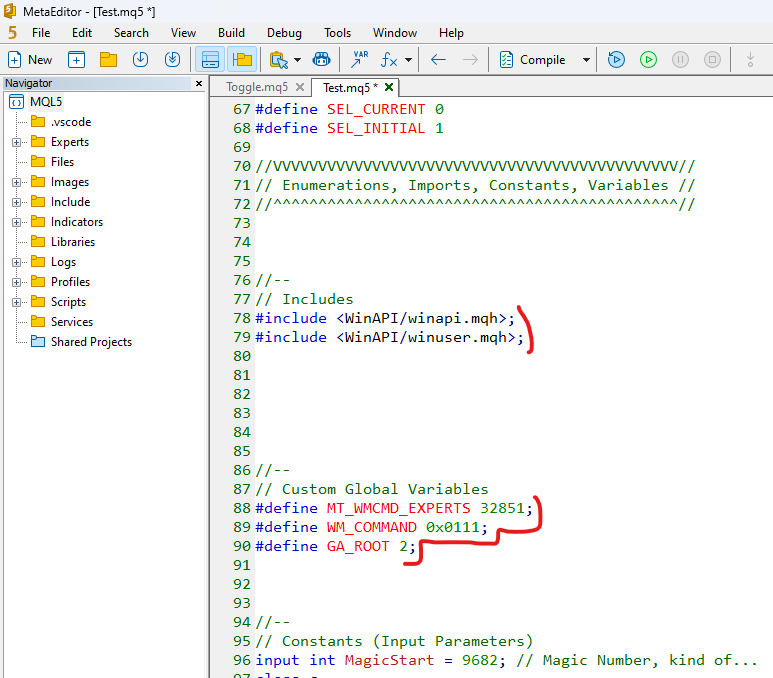Expand the Profiles folder
The width and height of the screenshot is (773, 678).
pyautogui.click(x=16, y=282)
